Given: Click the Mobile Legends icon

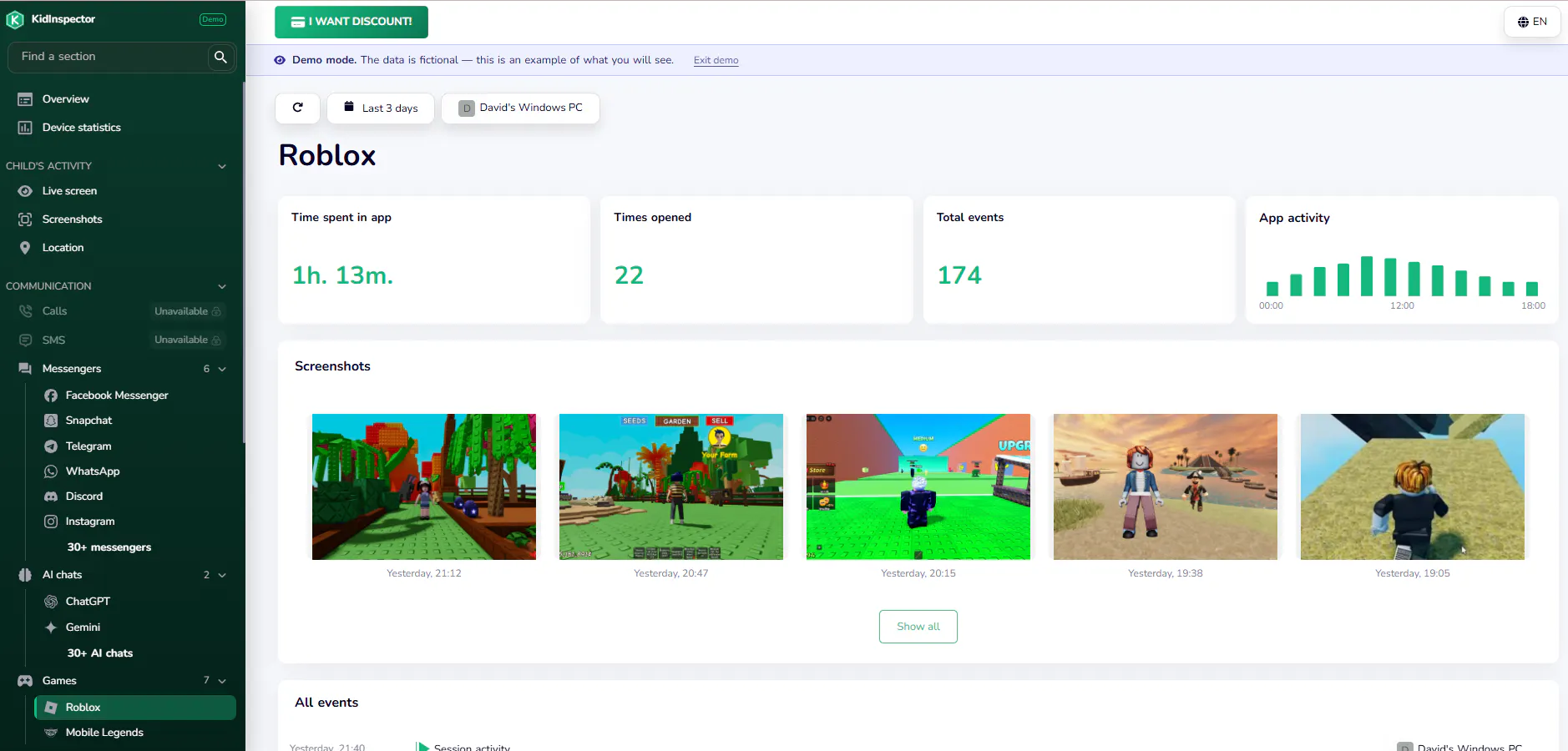Looking at the screenshot, I should click(51, 733).
